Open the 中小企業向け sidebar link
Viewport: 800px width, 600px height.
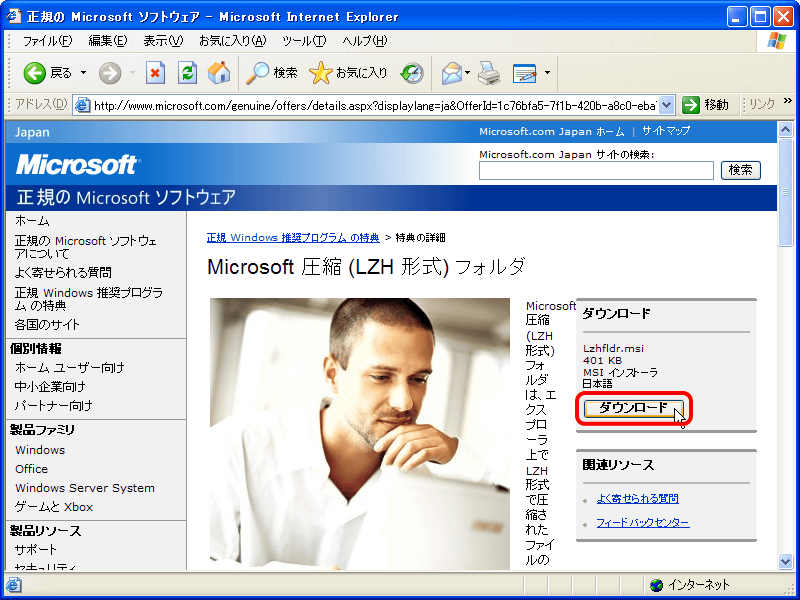coord(50,387)
